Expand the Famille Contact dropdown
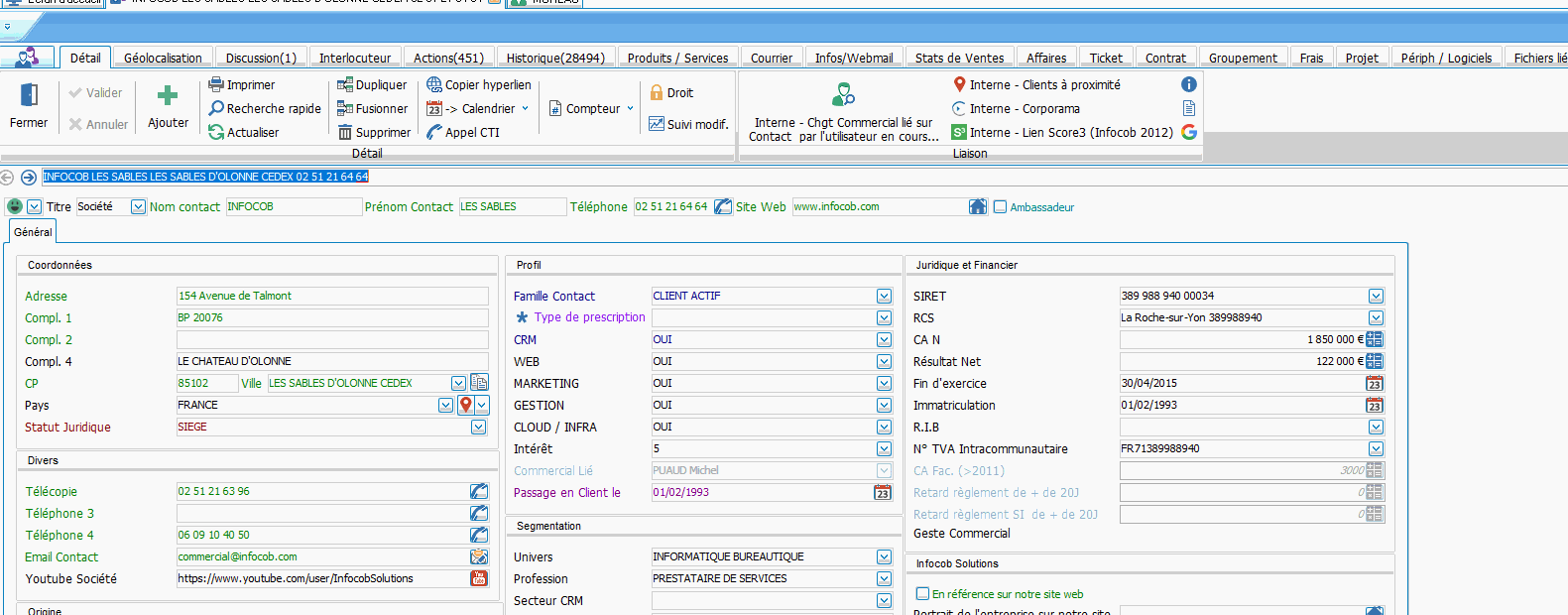Image resolution: width=1568 pixels, height=615 pixels. coord(884,297)
